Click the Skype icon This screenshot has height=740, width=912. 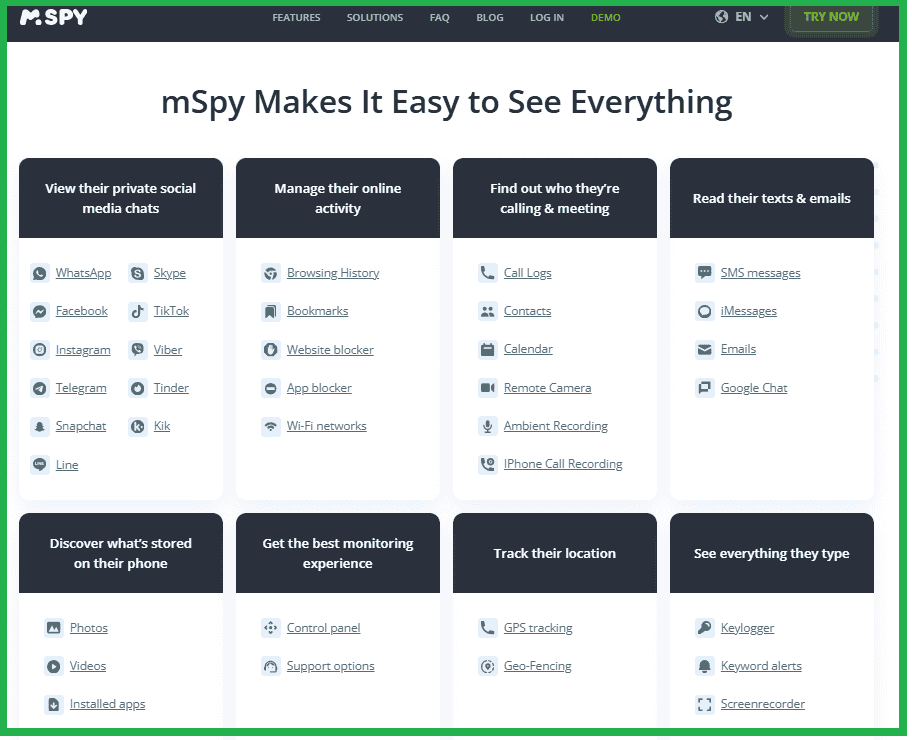tap(138, 273)
